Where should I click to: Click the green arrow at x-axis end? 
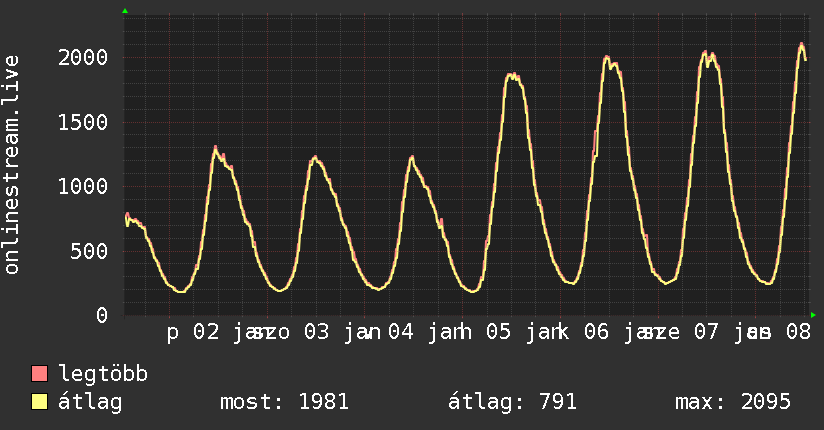coord(813,315)
